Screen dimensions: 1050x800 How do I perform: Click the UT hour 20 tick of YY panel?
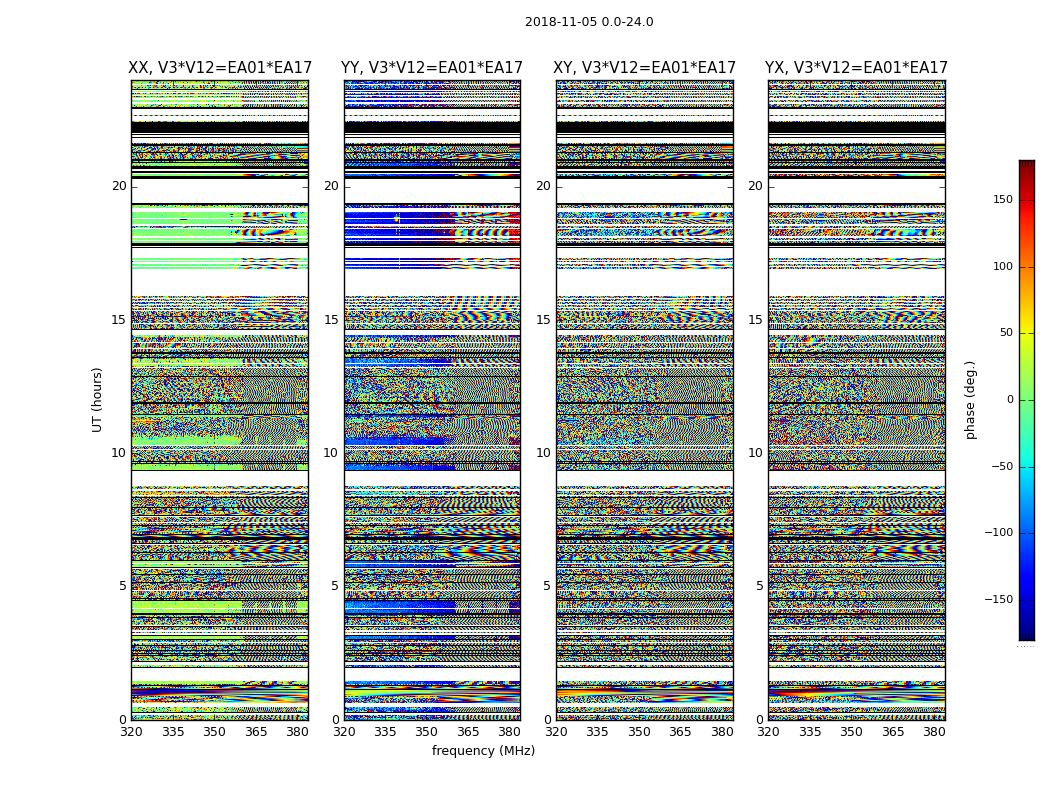[x=331, y=186]
